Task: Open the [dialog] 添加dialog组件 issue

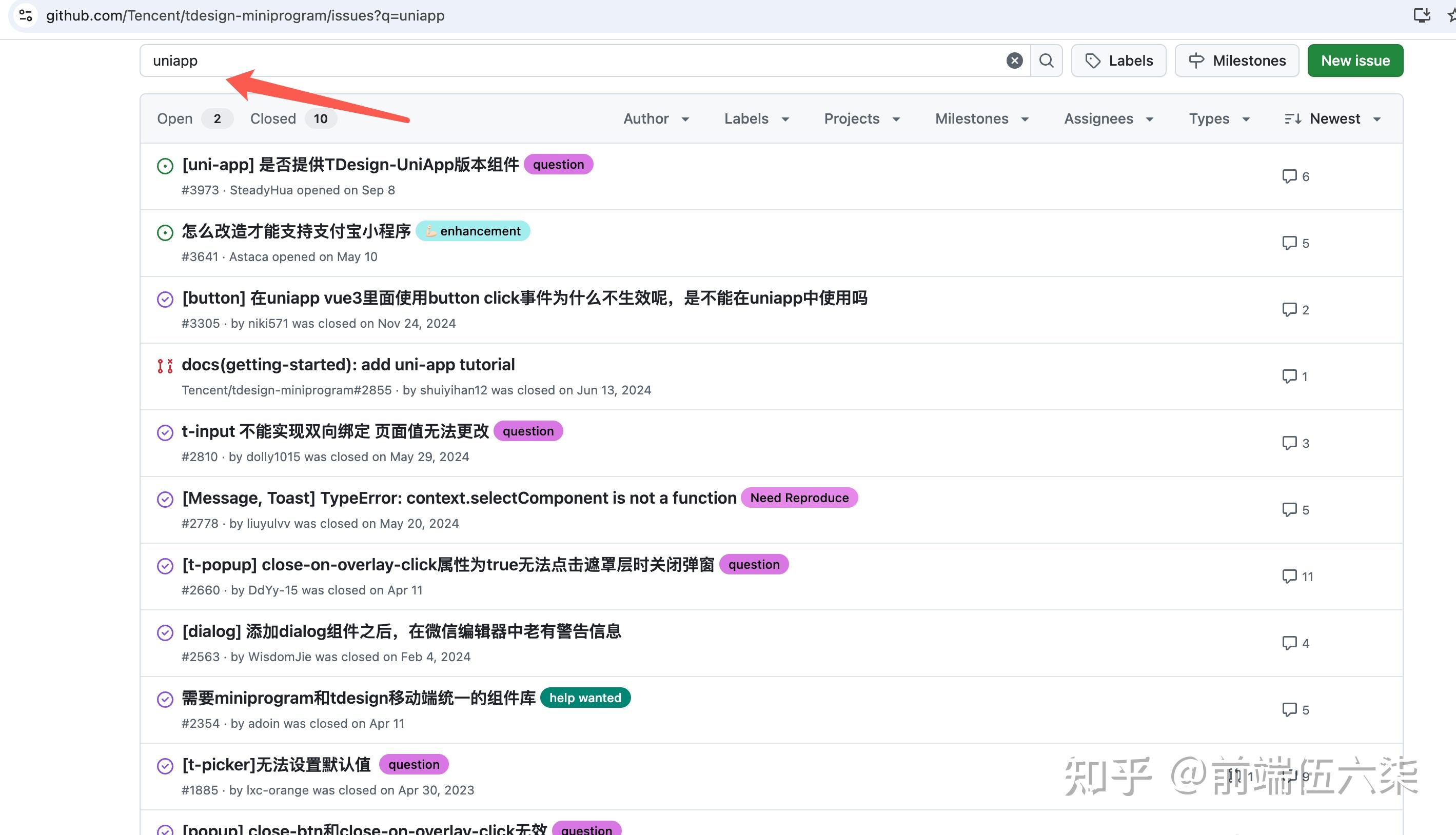Action: coord(401,631)
